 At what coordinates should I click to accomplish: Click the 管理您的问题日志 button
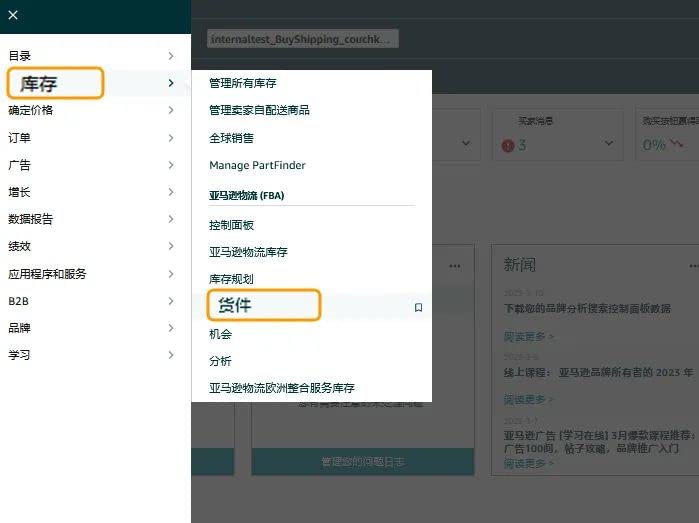point(349,462)
